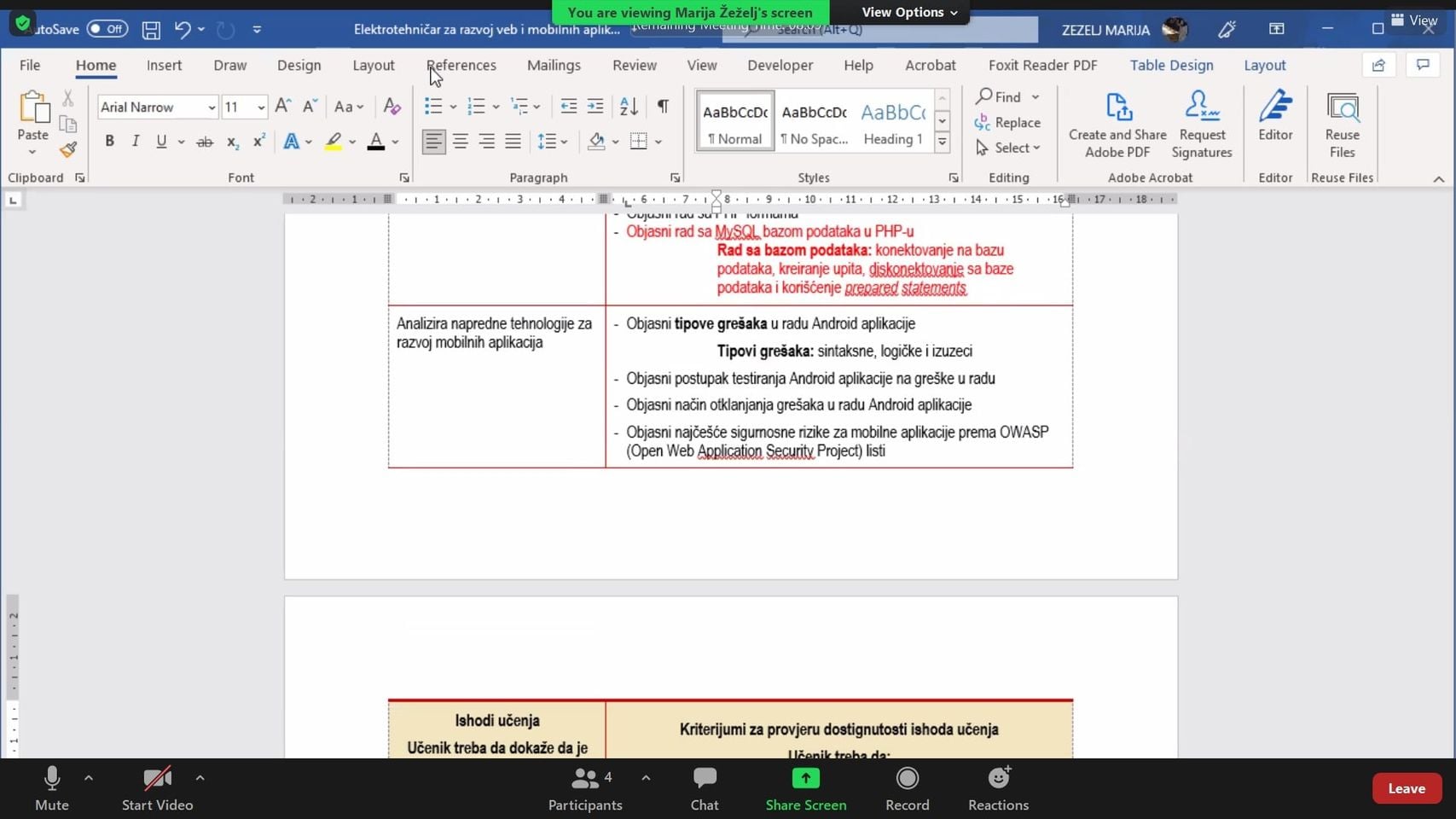The image size is (1456, 819).
Task: Open the font name dropdown
Action: click(212, 107)
